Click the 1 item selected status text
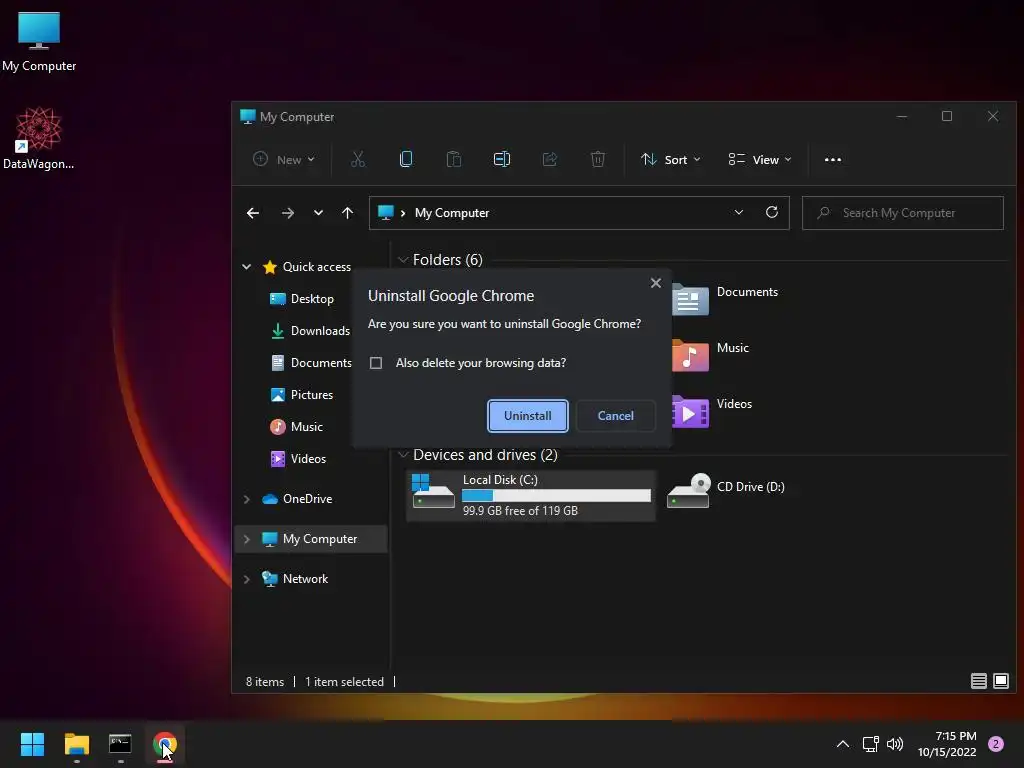Image resolution: width=1024 pixels, height=768 pixels. 344,682
